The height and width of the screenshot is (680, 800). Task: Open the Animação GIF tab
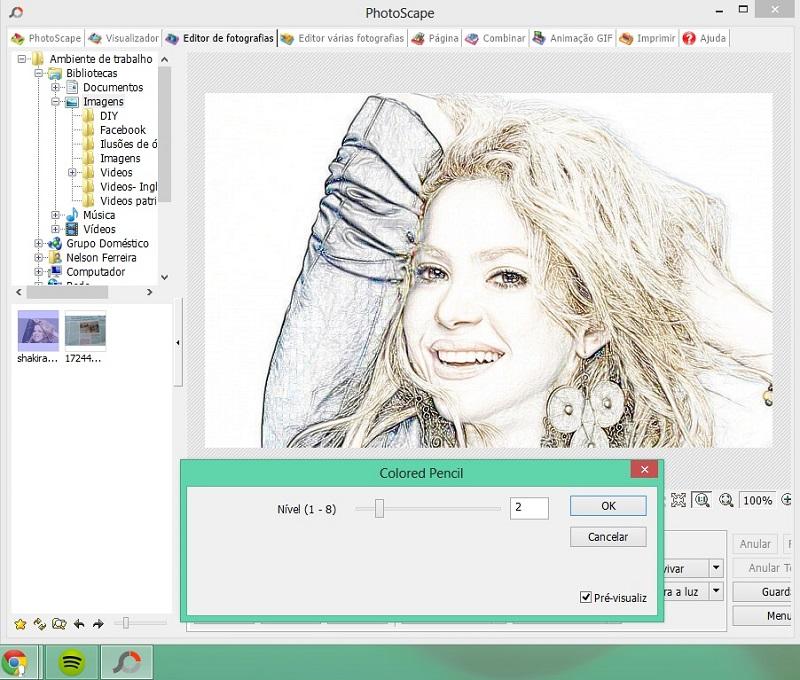573,38
